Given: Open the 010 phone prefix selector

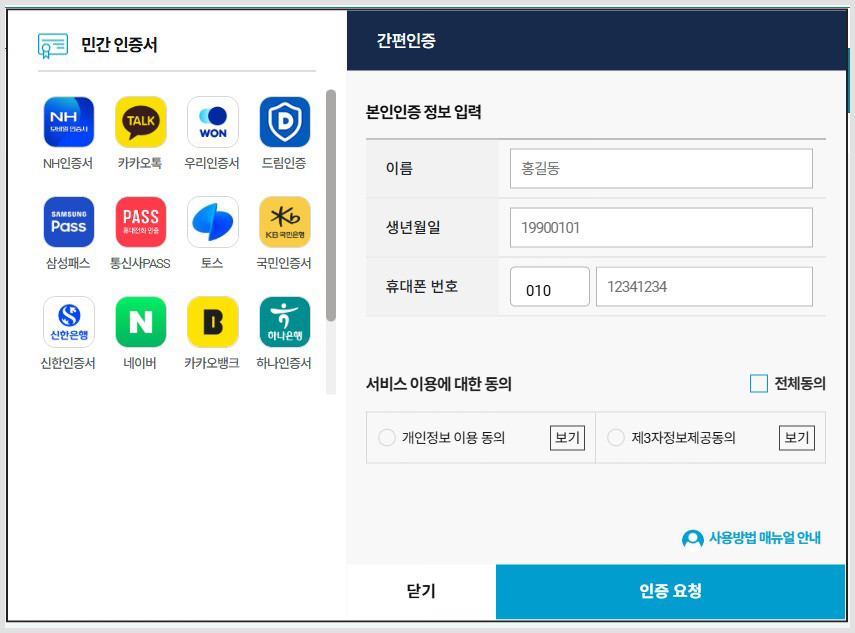Looking at the screenshot, I should [x=549, y=287].
